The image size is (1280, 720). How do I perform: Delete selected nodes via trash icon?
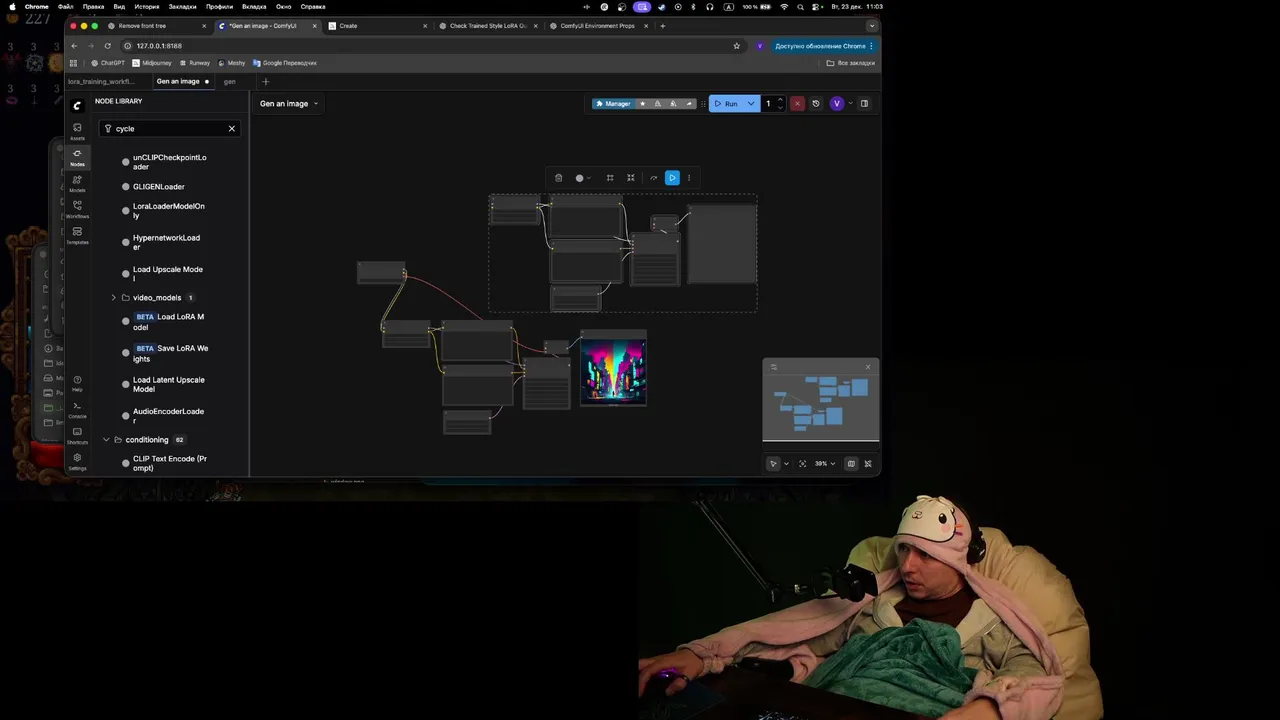click(558, 178)
